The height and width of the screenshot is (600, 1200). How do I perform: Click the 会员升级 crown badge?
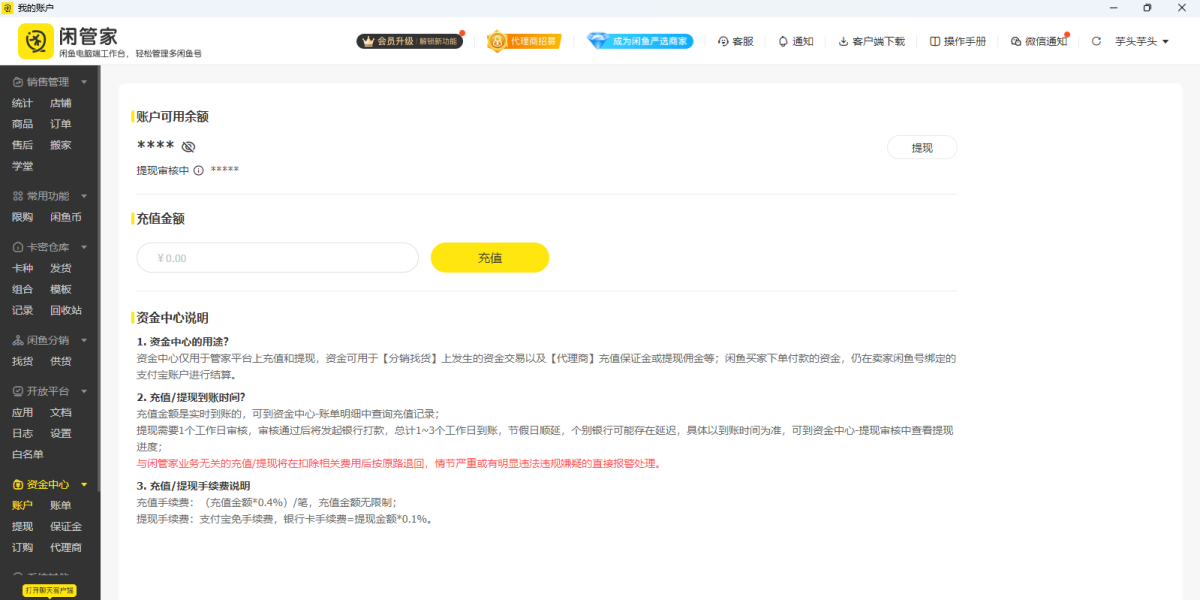tap(410, 41)
